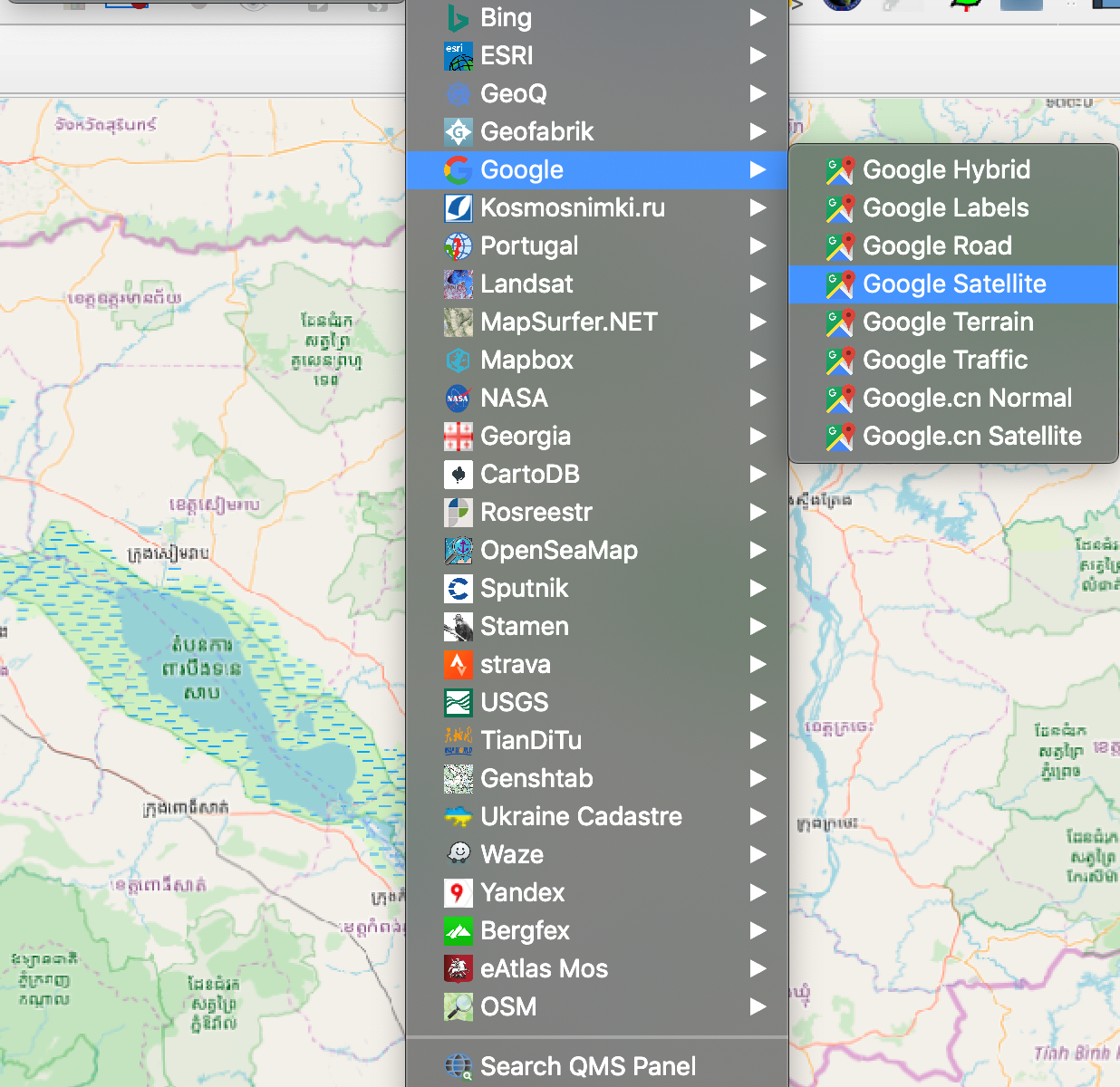1120x1087 pixels.
Task: Click the USGS green icon
Action: tap(459, 703)
